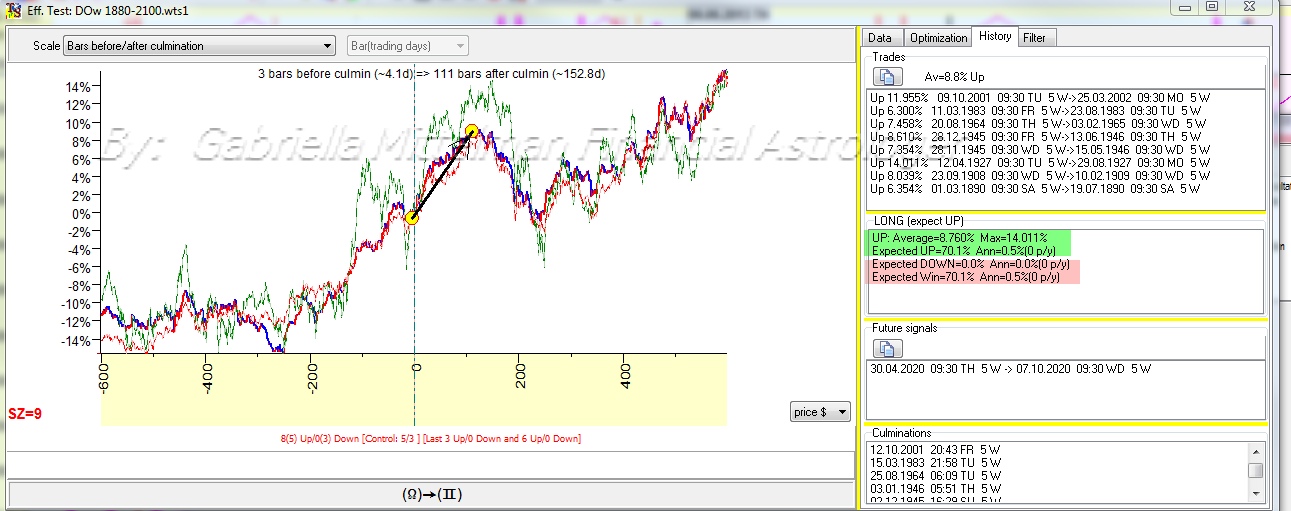This screenshot has width=1291, height=511.
Task: Click the red '8(5) Up/0(3) Down' summary text
Action: coord(430,439)
